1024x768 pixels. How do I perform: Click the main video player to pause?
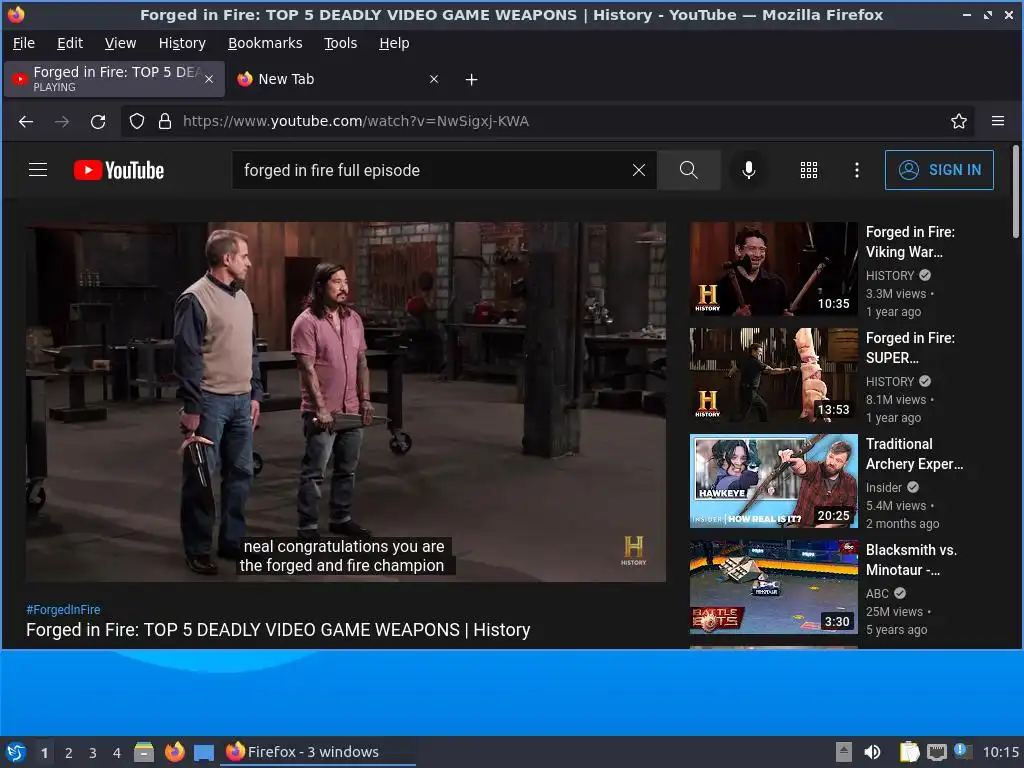pos(345,402)
